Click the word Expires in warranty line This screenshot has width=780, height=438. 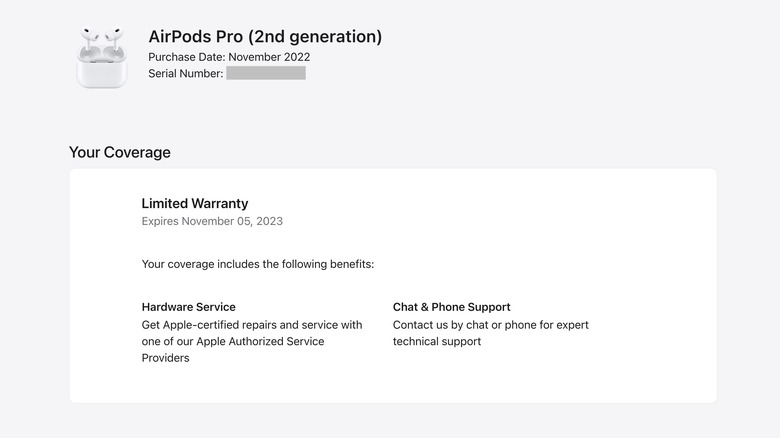(161, 221)
